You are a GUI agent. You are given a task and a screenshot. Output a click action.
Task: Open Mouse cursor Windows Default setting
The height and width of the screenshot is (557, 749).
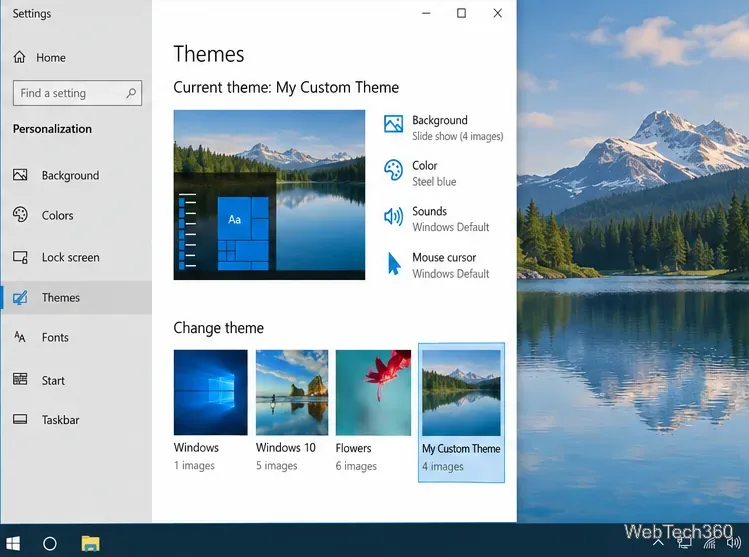439,265
